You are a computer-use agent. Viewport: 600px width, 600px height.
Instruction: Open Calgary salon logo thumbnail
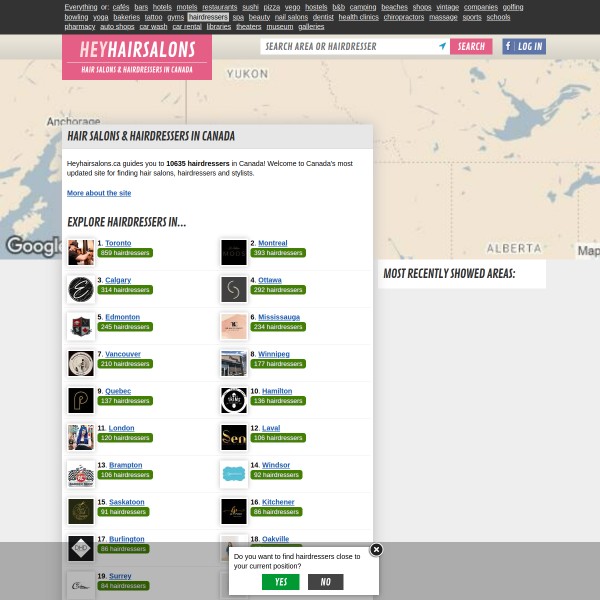(x=81, y=290)
